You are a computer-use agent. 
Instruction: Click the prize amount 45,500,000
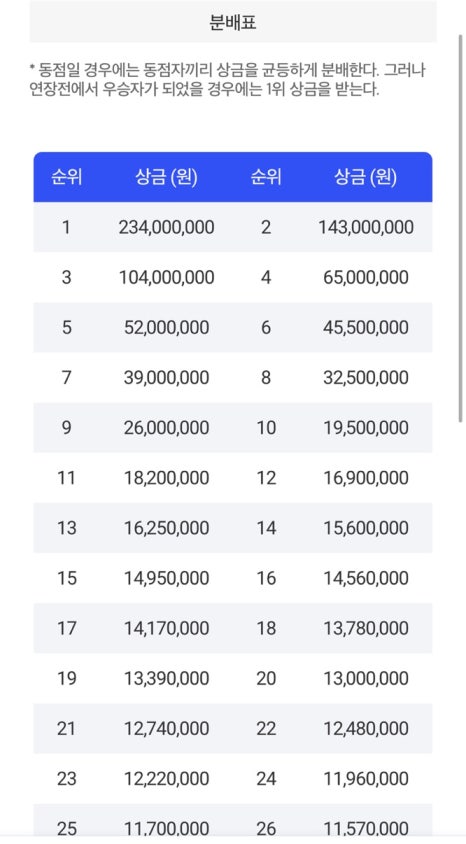pos(366,327)
